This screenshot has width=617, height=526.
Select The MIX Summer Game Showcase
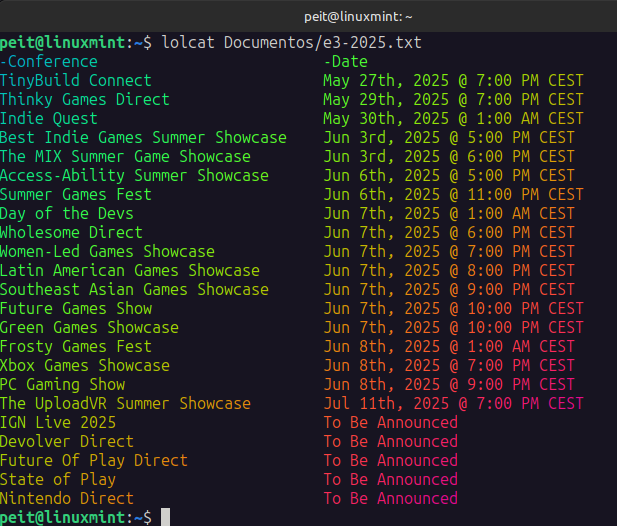[x=125, y=157]
